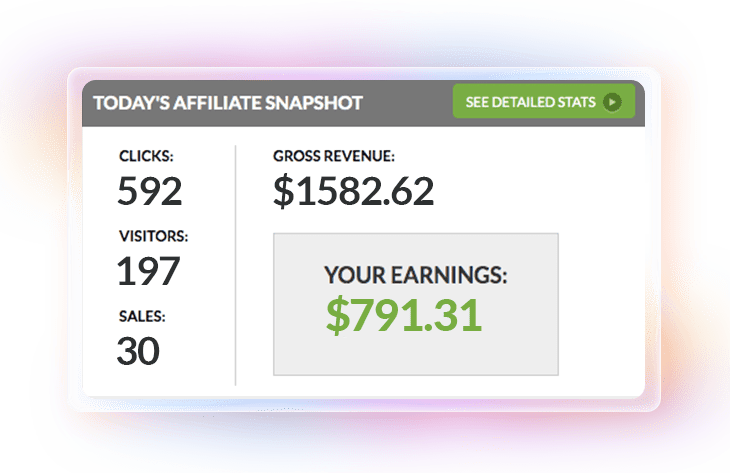Click the Clicks label
Screen dimensions: 730x473
(x=146, y=156)
